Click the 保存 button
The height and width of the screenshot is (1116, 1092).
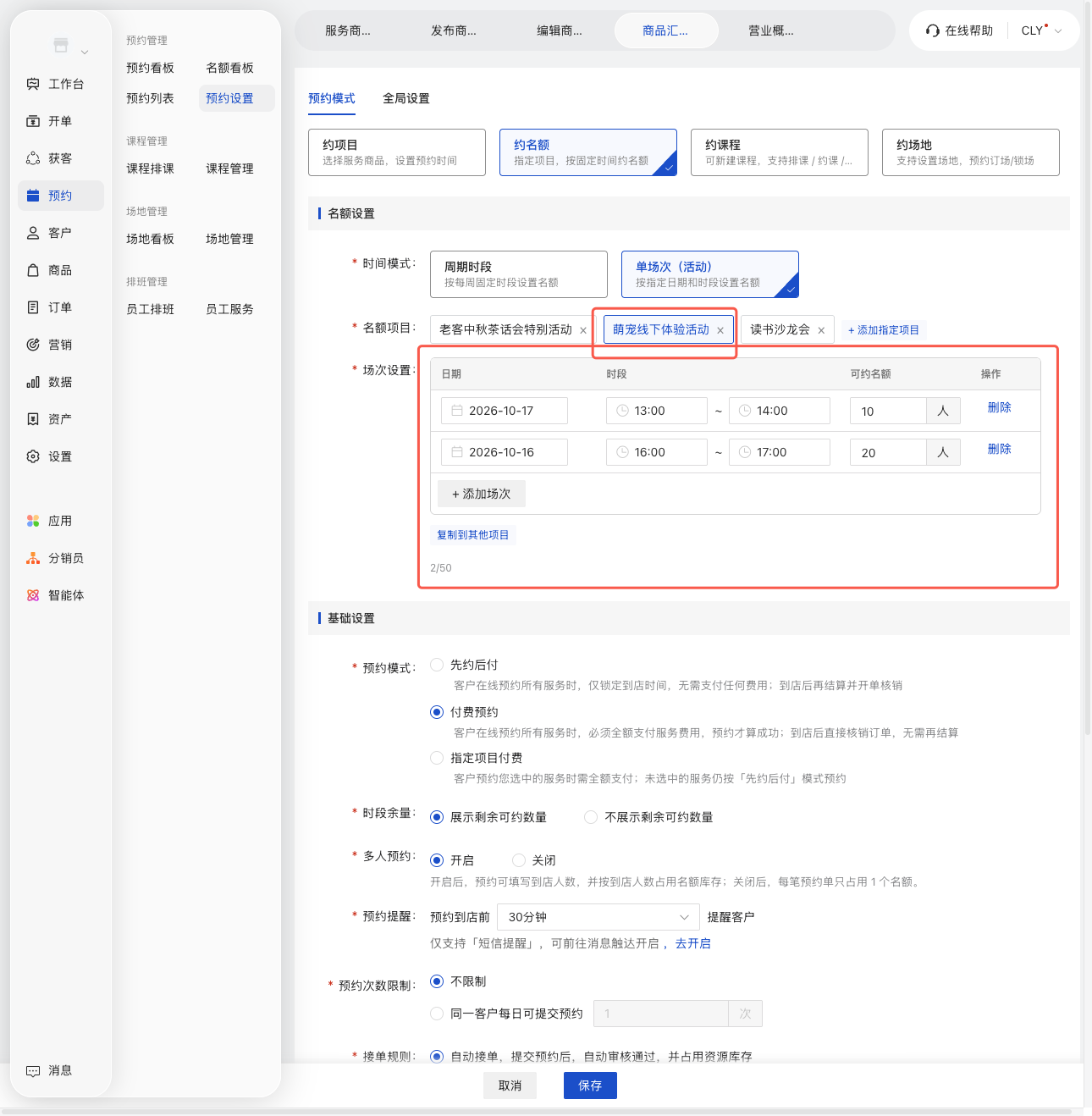pyautogui.click(x=590, y=1086)
